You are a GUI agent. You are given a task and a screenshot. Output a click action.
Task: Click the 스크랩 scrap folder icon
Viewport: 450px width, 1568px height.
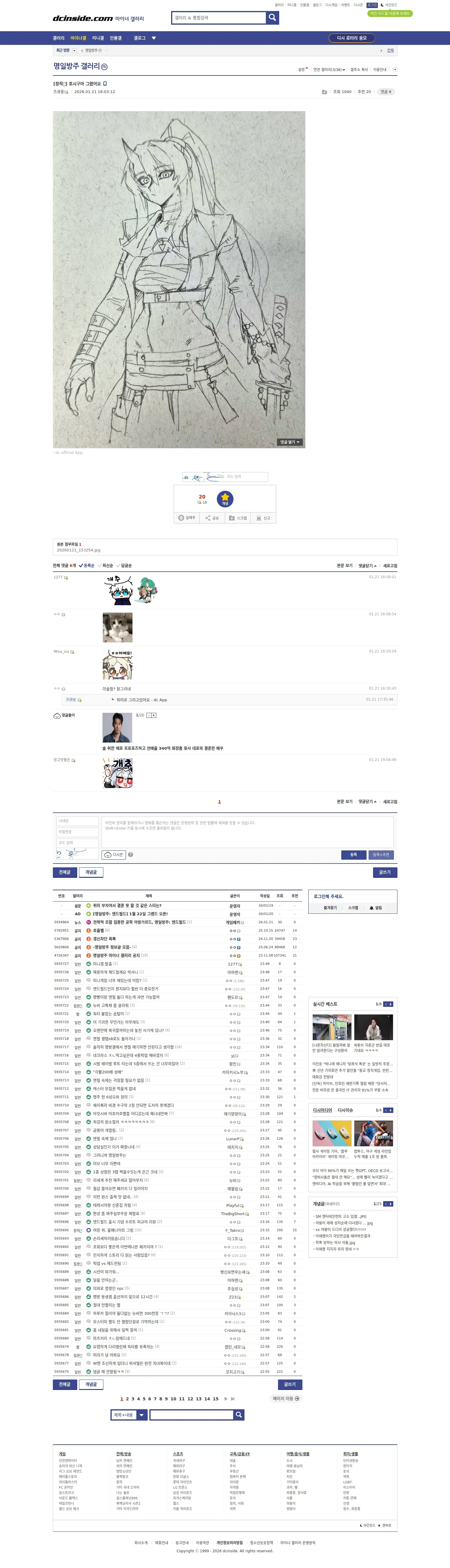click(x=238, y=518)
